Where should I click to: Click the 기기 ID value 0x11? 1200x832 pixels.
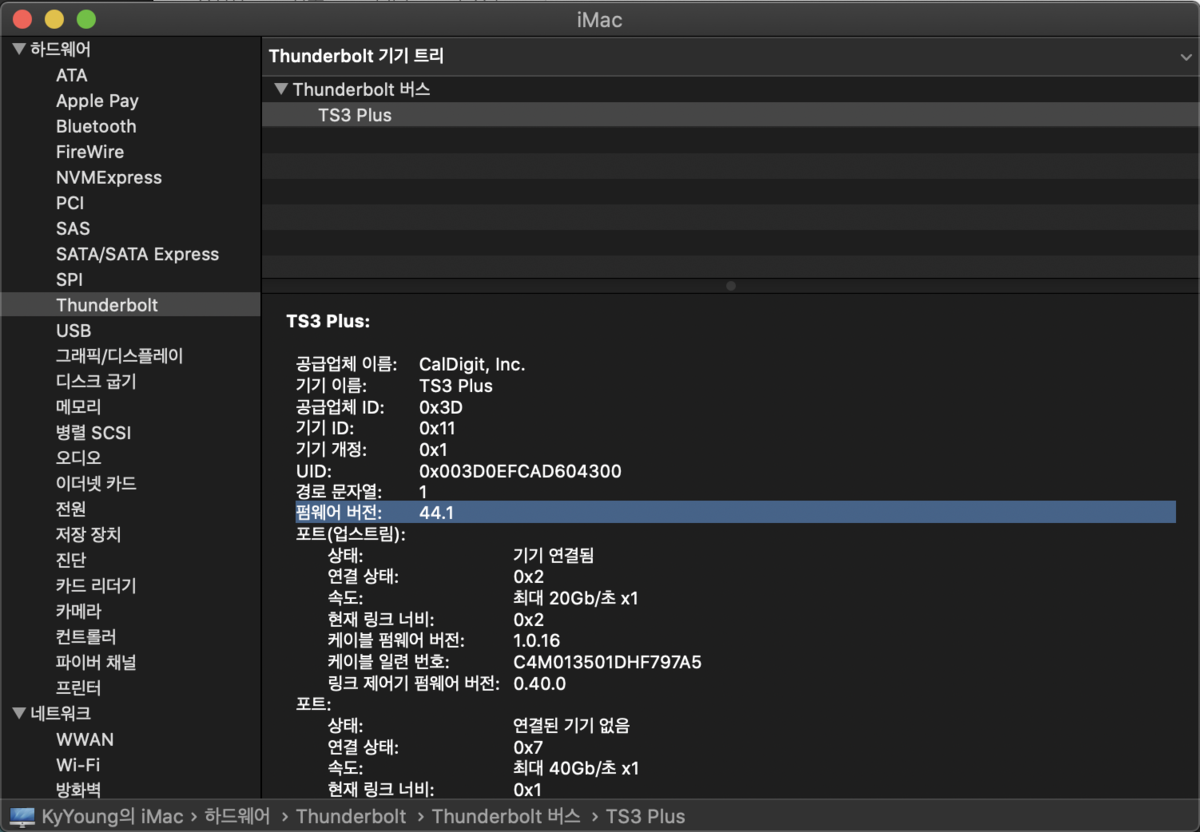438,428
